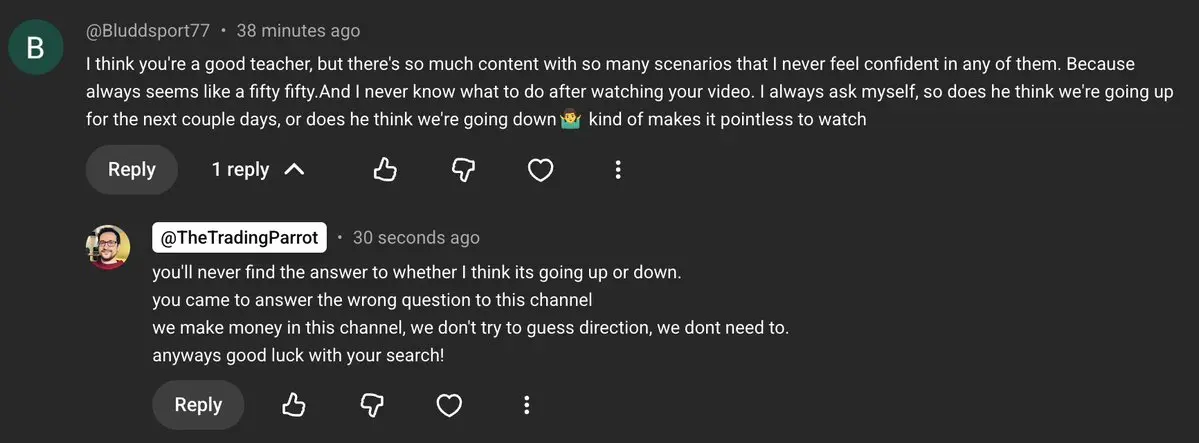The width and height of the screenshot is (1199, 443).
Task: Click the green B profile avatar
Action: pos(35,47)
